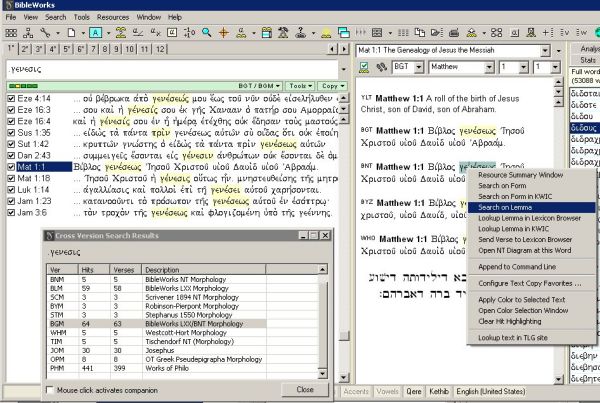Viewport: 600px width, 403px height.
Task: Click the footprints icon beside BGT version
Action: [381, 67]
